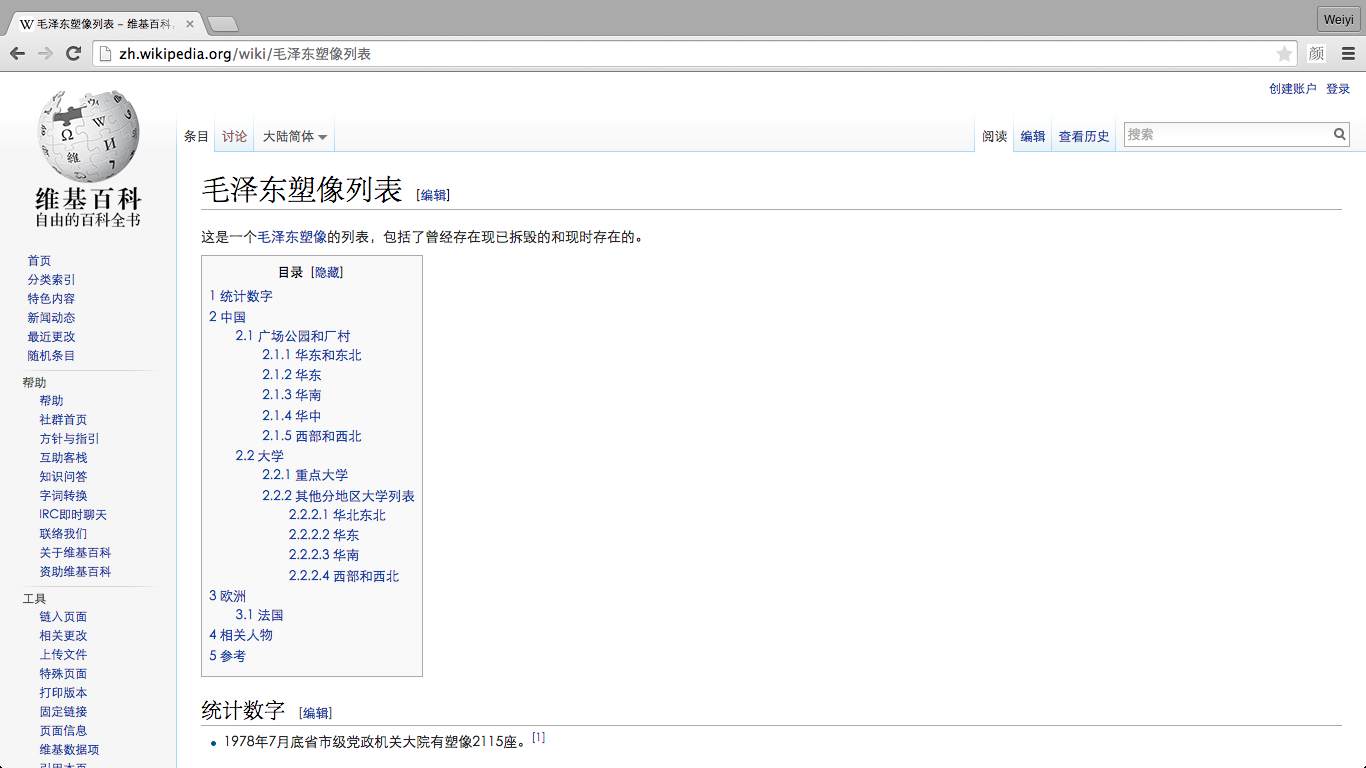The image size is (1366, 768).
Task: Open the Weiyi profile menu button
Action: tap(1337, 20)
